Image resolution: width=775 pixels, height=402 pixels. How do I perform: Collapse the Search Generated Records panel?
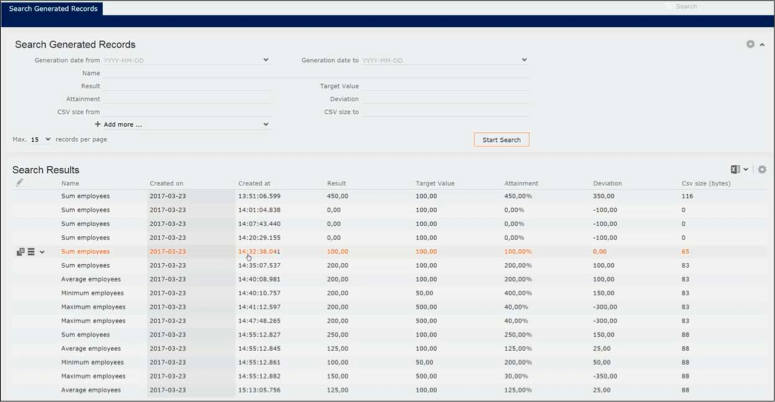click(762, 44)
